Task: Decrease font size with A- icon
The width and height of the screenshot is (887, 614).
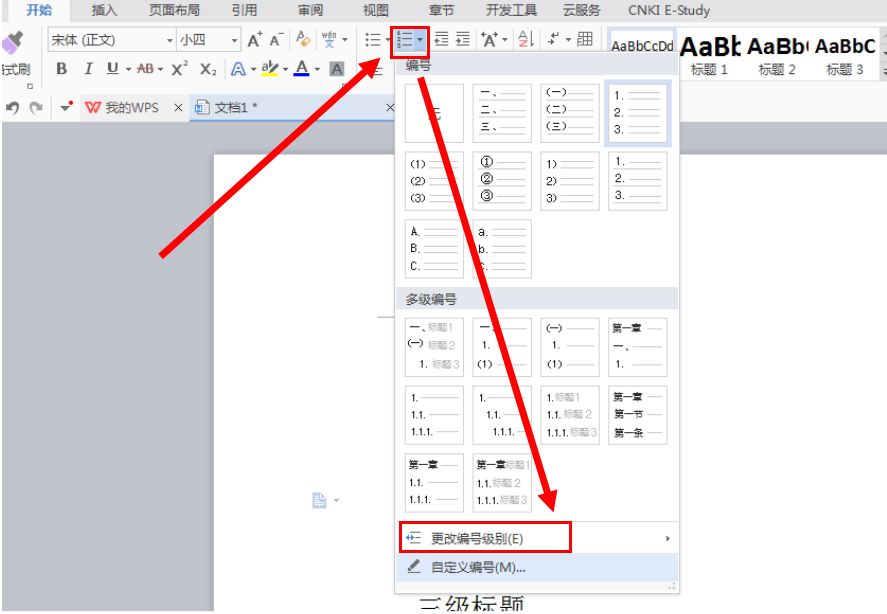Action: click(x=276, y=40)
